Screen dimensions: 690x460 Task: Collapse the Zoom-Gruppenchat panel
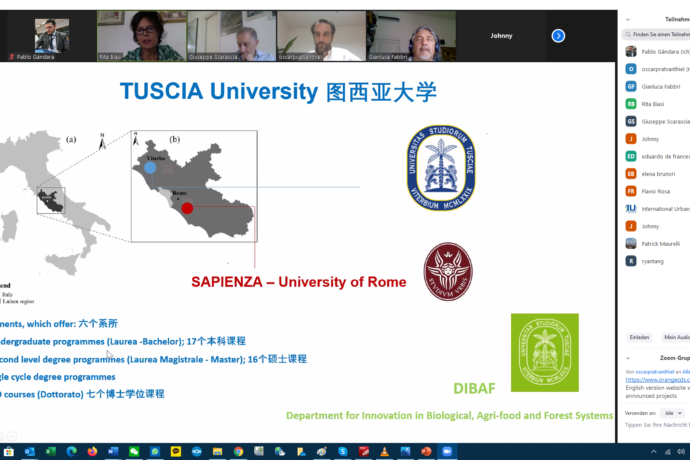coord(628,358)
